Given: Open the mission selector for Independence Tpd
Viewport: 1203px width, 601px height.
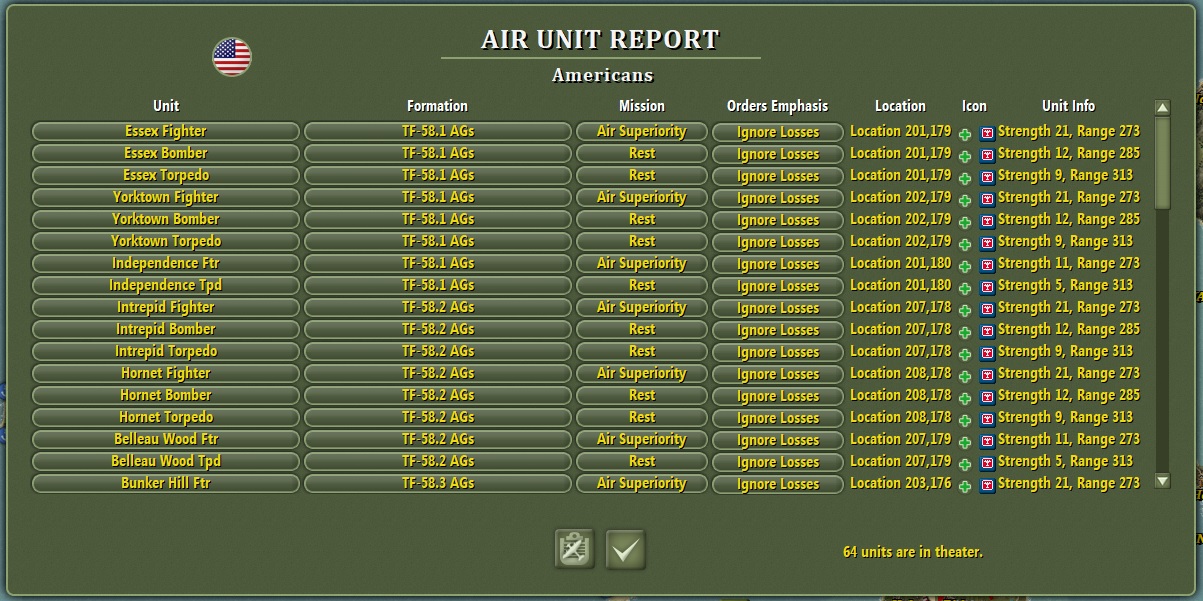Looking at the screenshot, I should tap(642, 285).
